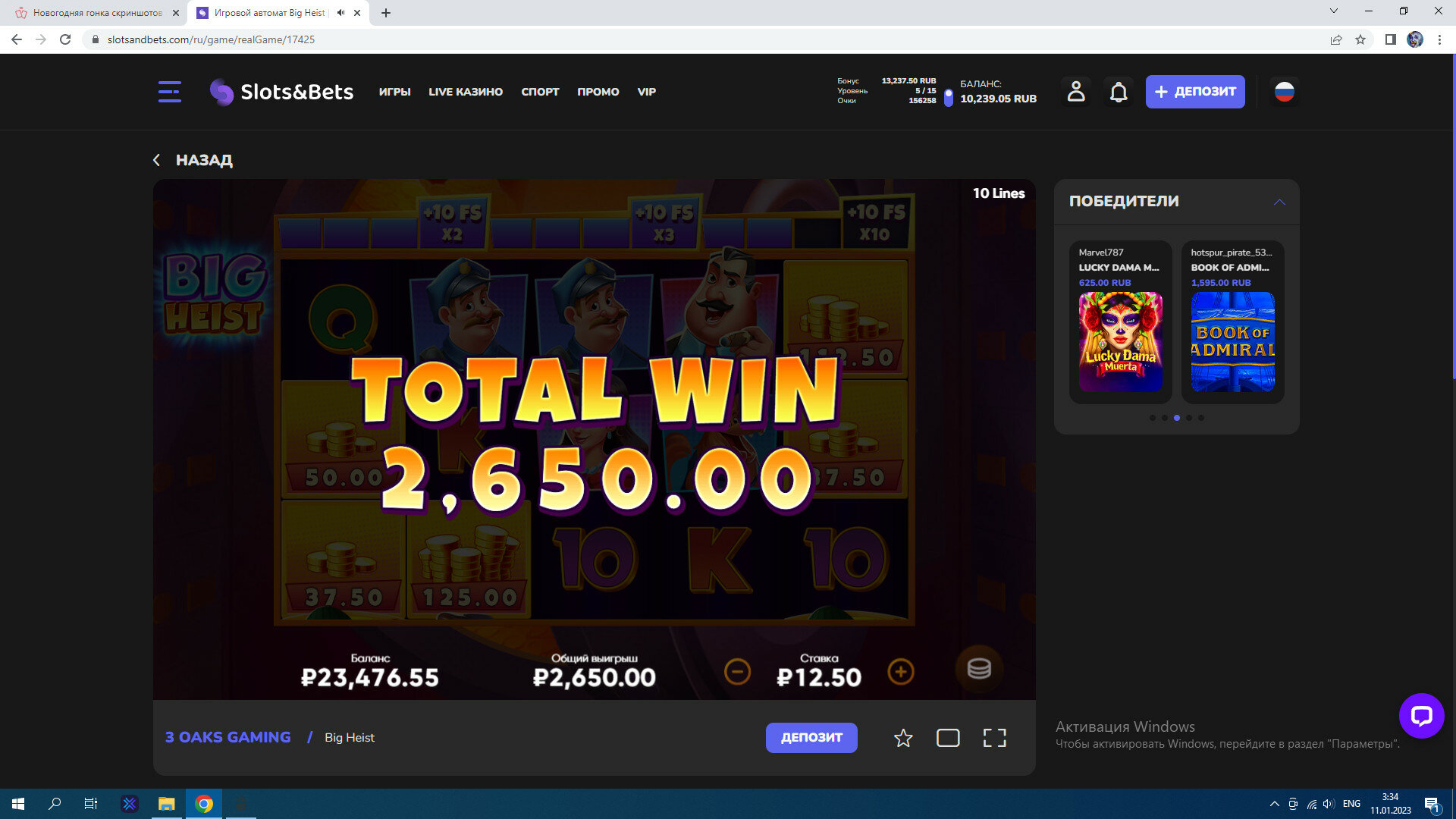Screen dimensions: 1456x819
Task: Decrease bet with minus button
Action: [737, 672]
